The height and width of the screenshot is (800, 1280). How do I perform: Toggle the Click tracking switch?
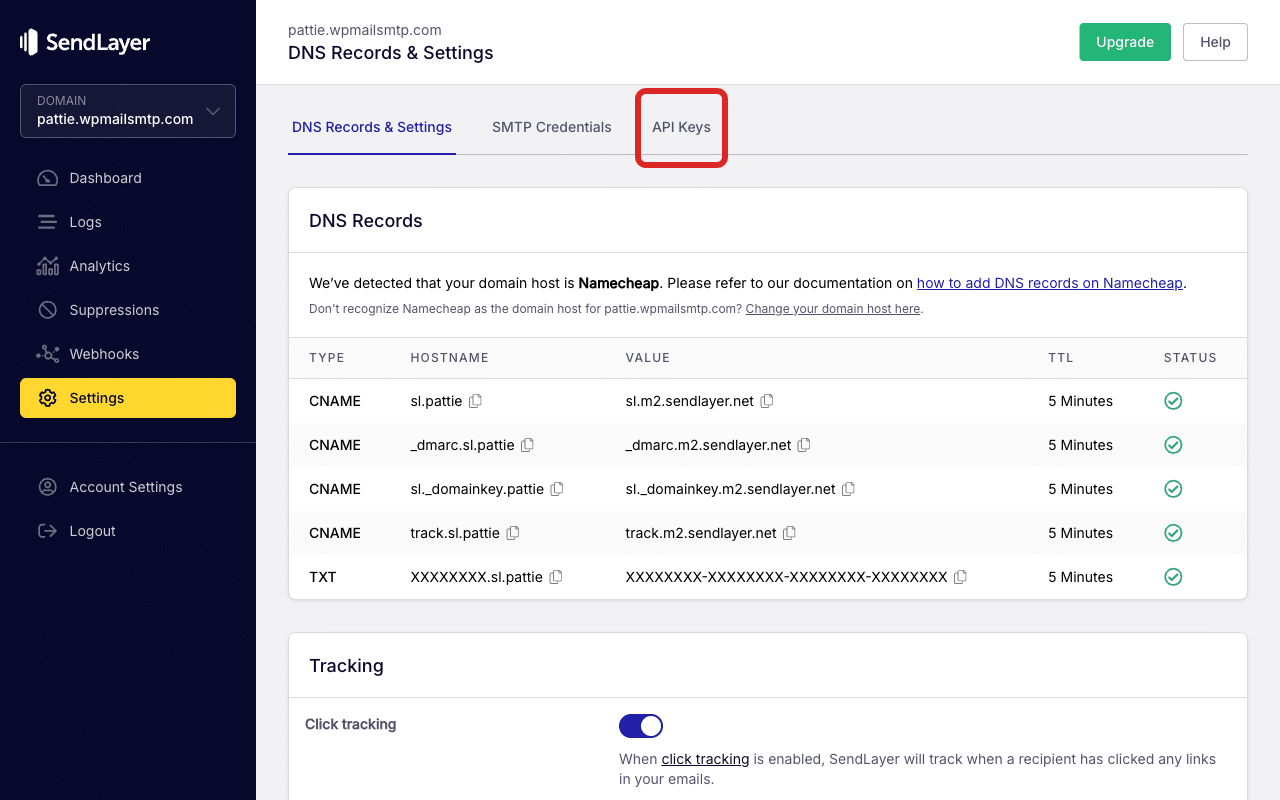click(x=641, y=726)
